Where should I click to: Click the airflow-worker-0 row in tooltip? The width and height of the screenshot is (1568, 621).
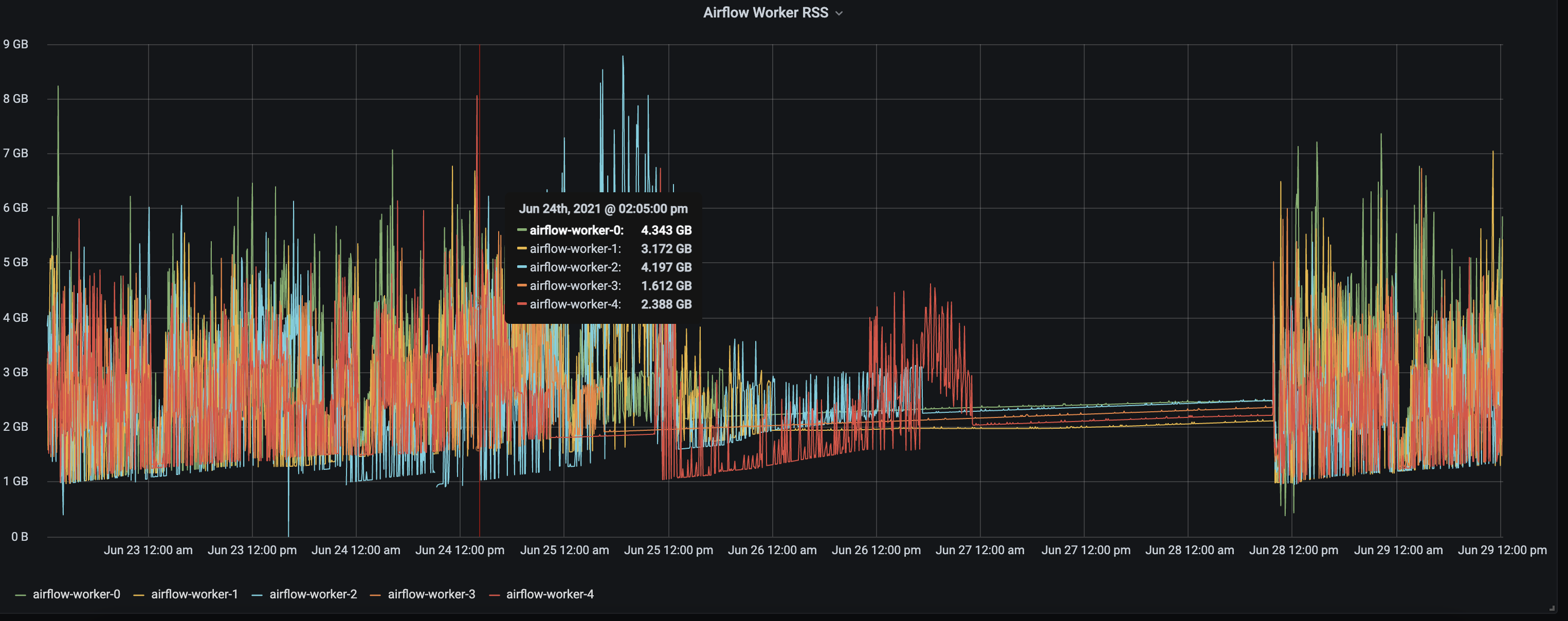[605, 231]
